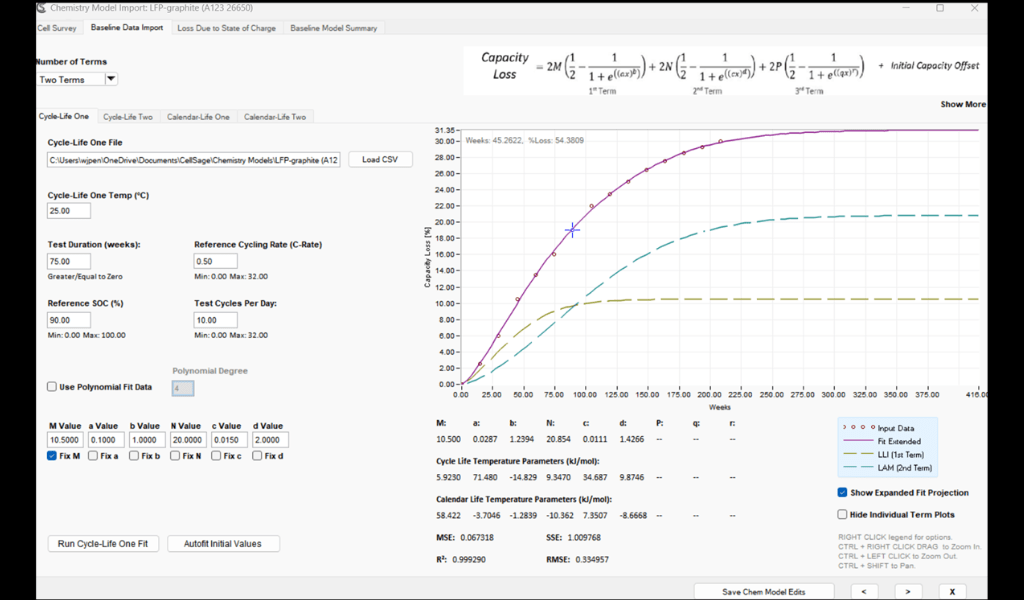Click the X button beside navigation arrows
This screenshot has height=600, width=1024.
click(x=952, y=591)
